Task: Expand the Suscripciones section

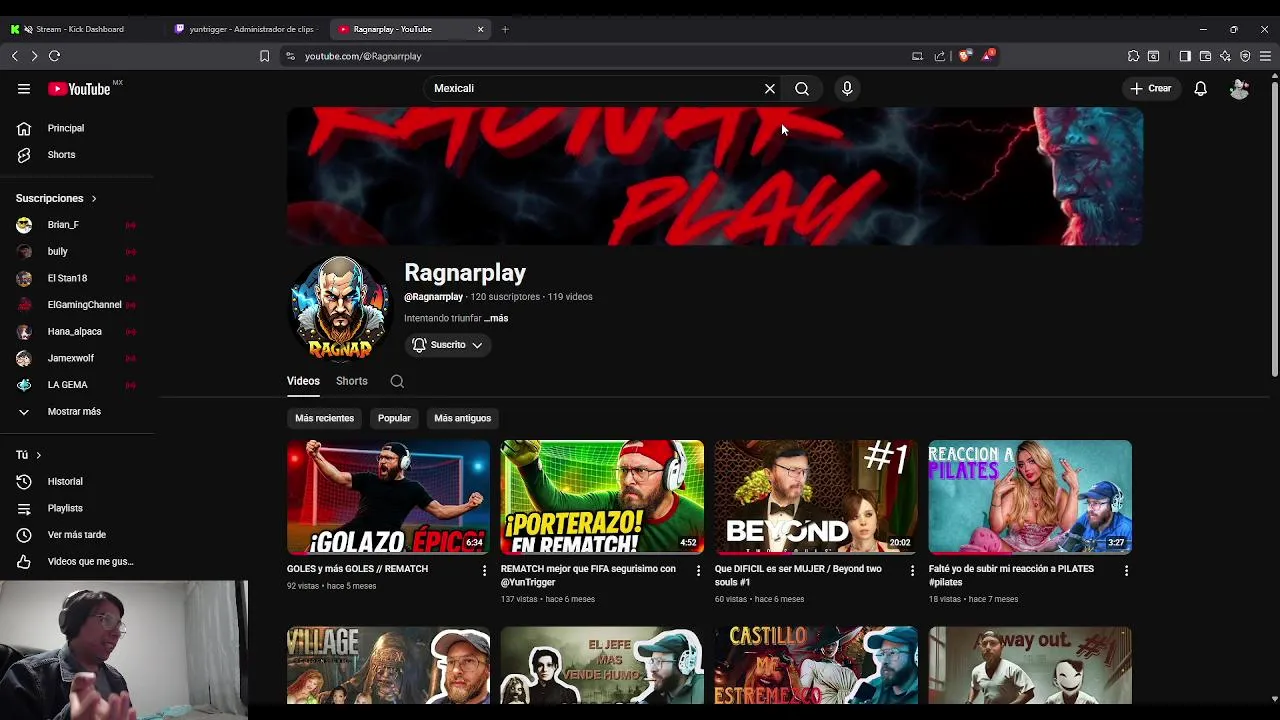Action: 57,198
